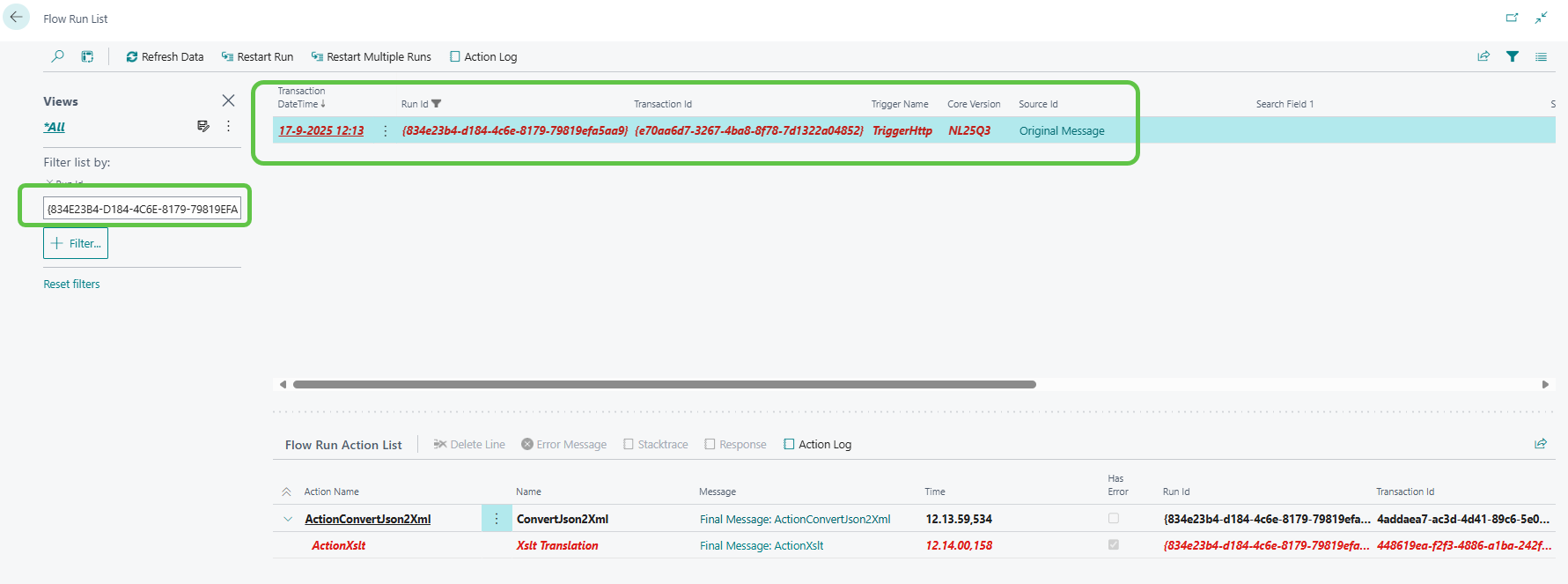Click the share icon of Flow Run Action List
The width and height of the screenshot is (1568, 584).
[x=1541, y=444]
